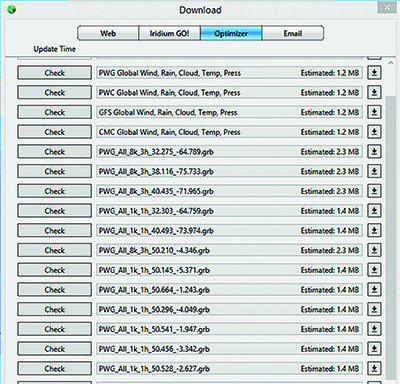Switch to the Web tab
Viewport: 400px width, 384px height.
[x=108, y=33]
